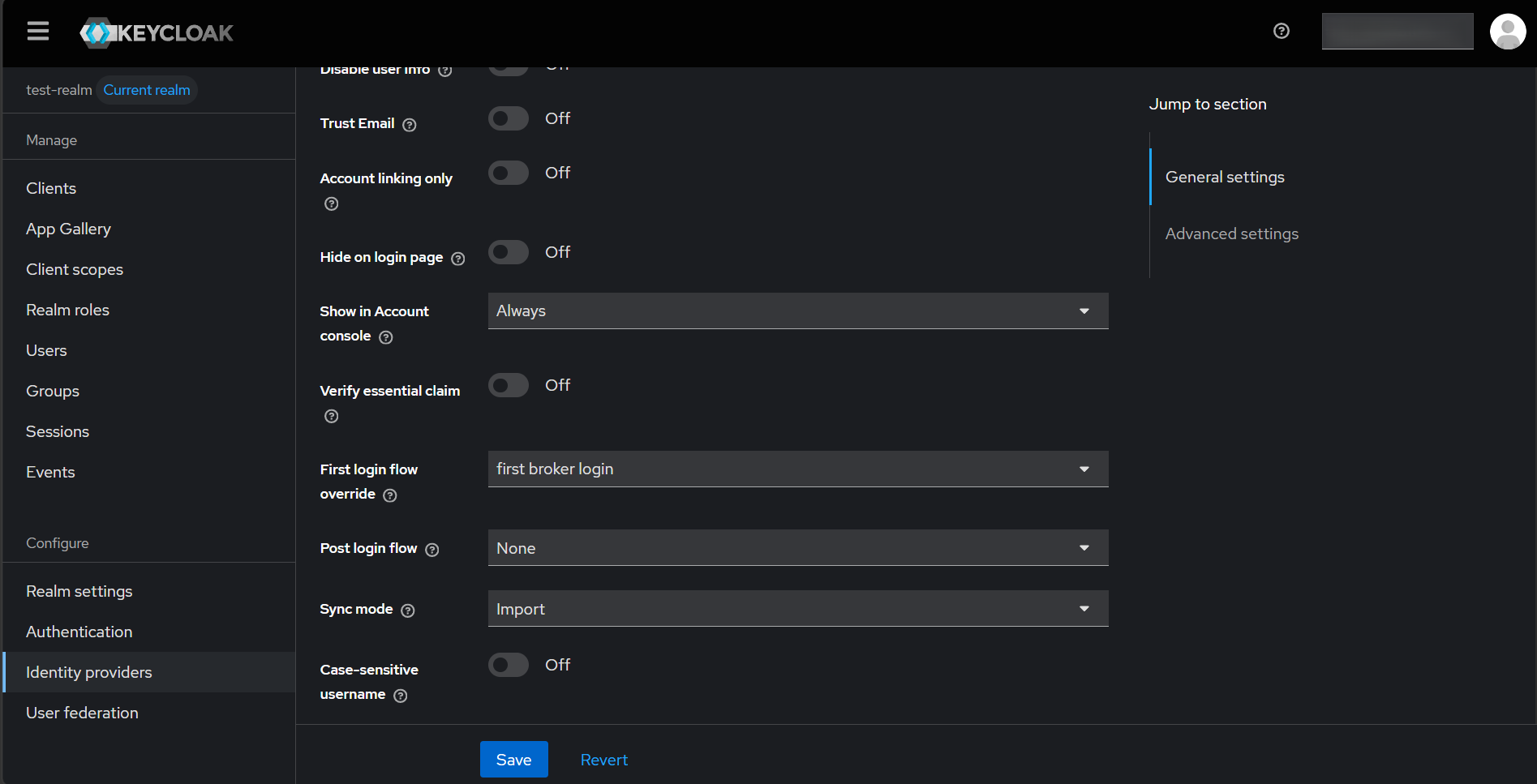Enable Account linking only switch

pos(509,173)
